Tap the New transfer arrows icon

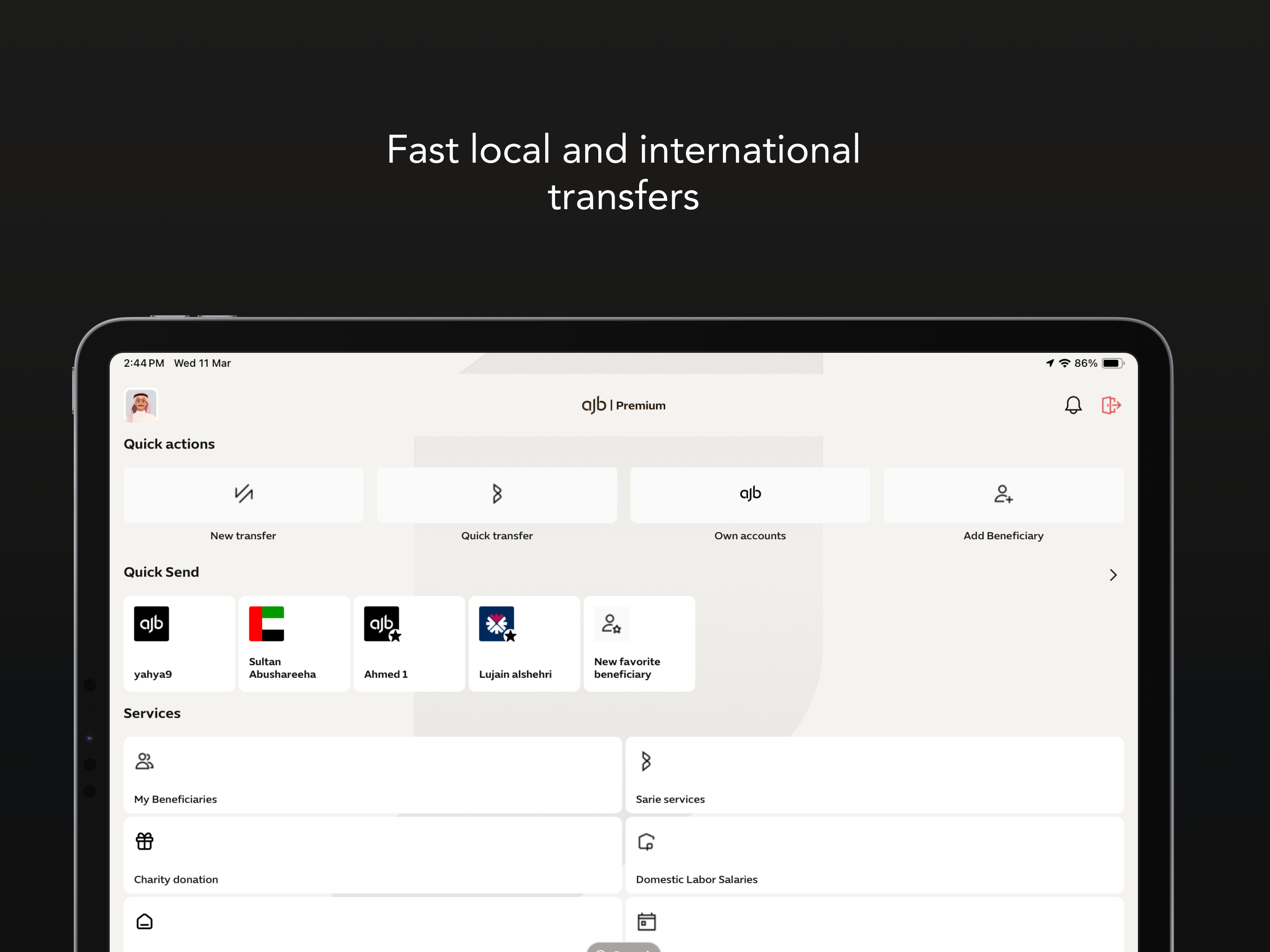(244, 494)
